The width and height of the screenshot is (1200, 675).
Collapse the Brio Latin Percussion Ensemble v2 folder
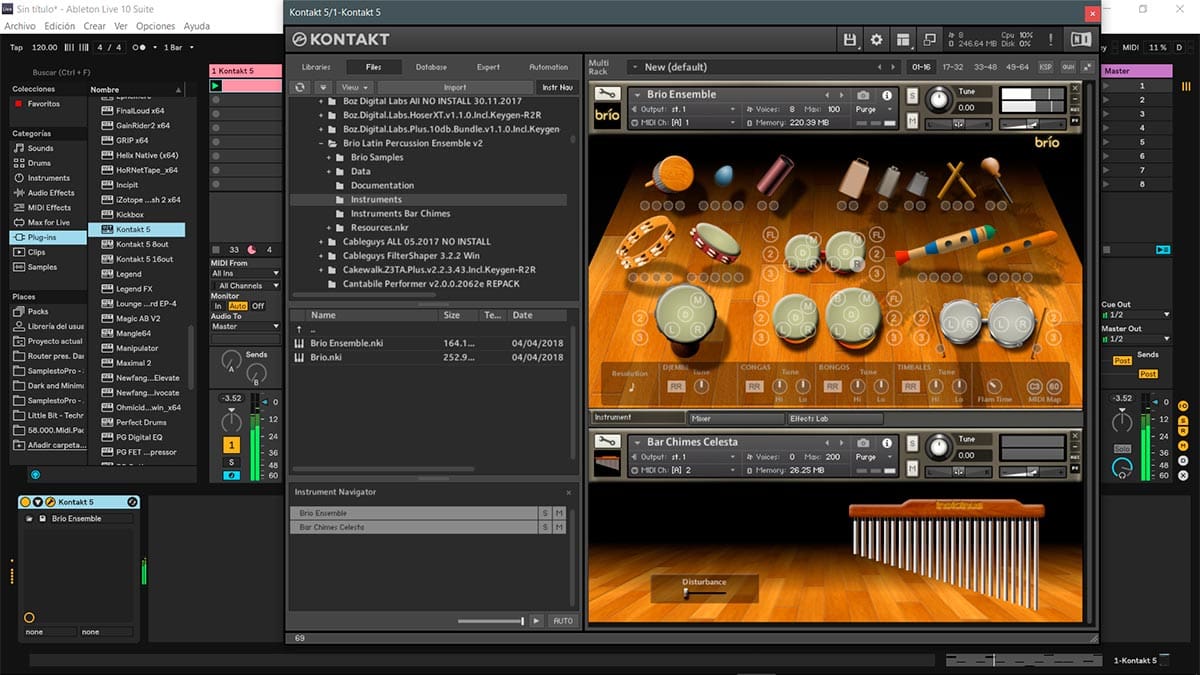pos(320,143)
